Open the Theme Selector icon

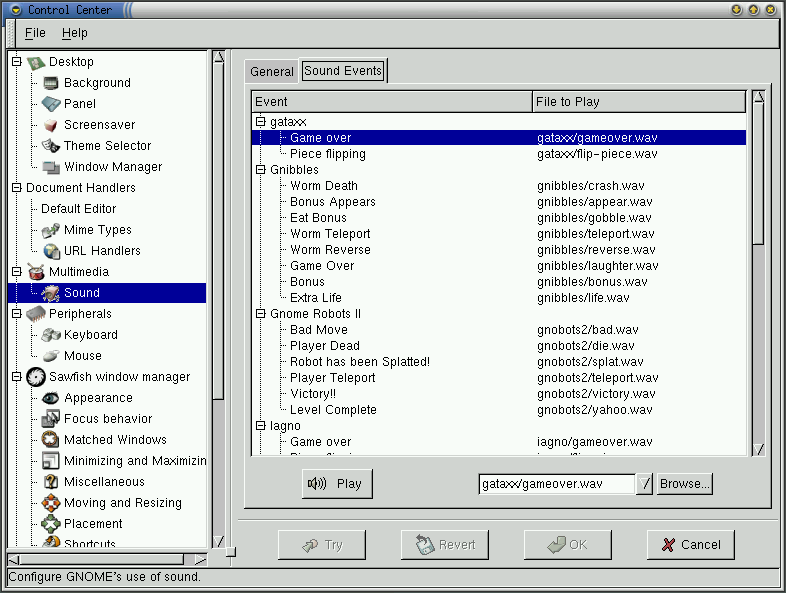[51, 146]
